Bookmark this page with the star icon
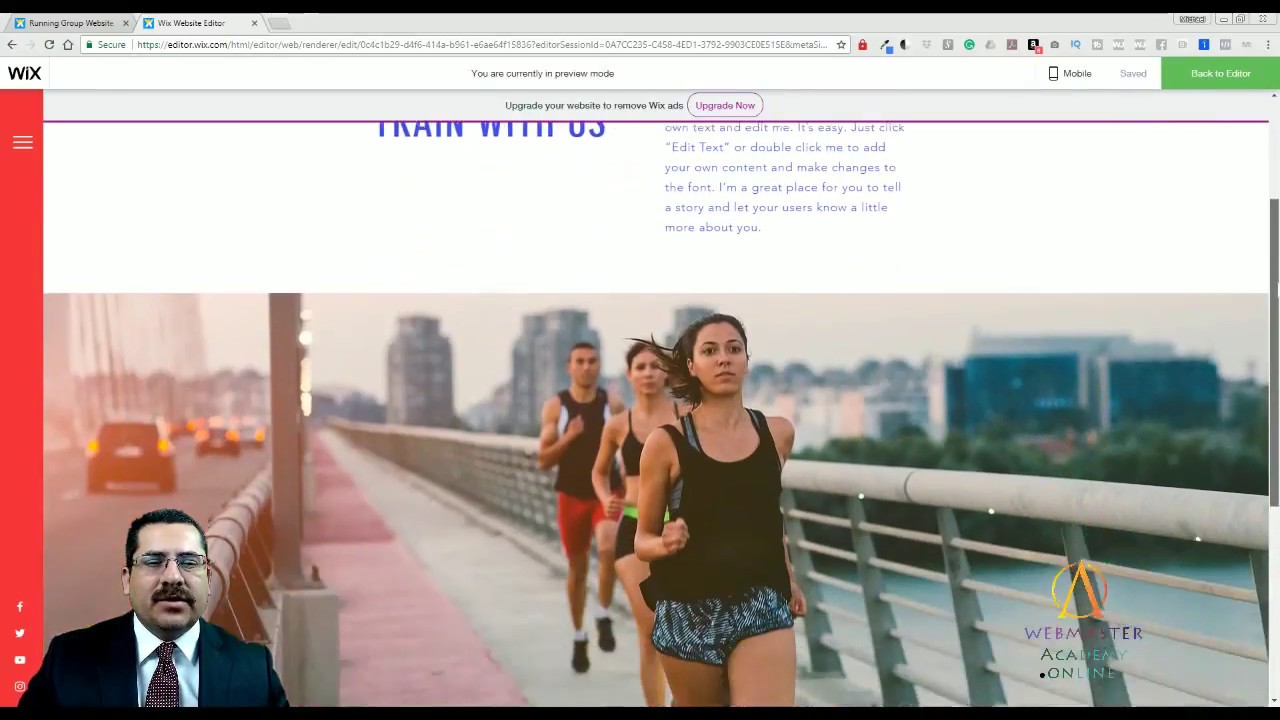Screen dimensions: 1280x720 pyautogui.click(x=842, y=45)
